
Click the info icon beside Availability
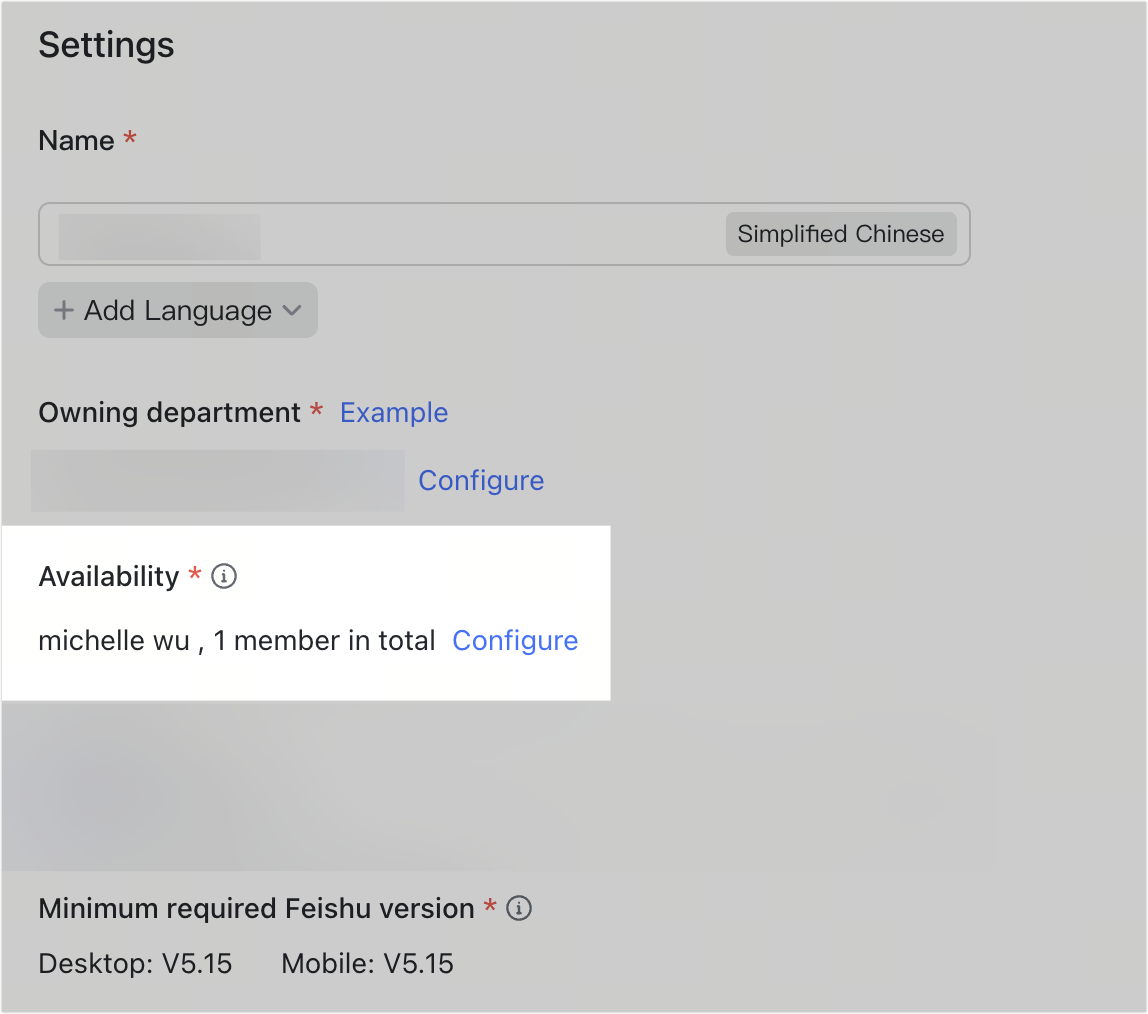click(x=224, y=576)
